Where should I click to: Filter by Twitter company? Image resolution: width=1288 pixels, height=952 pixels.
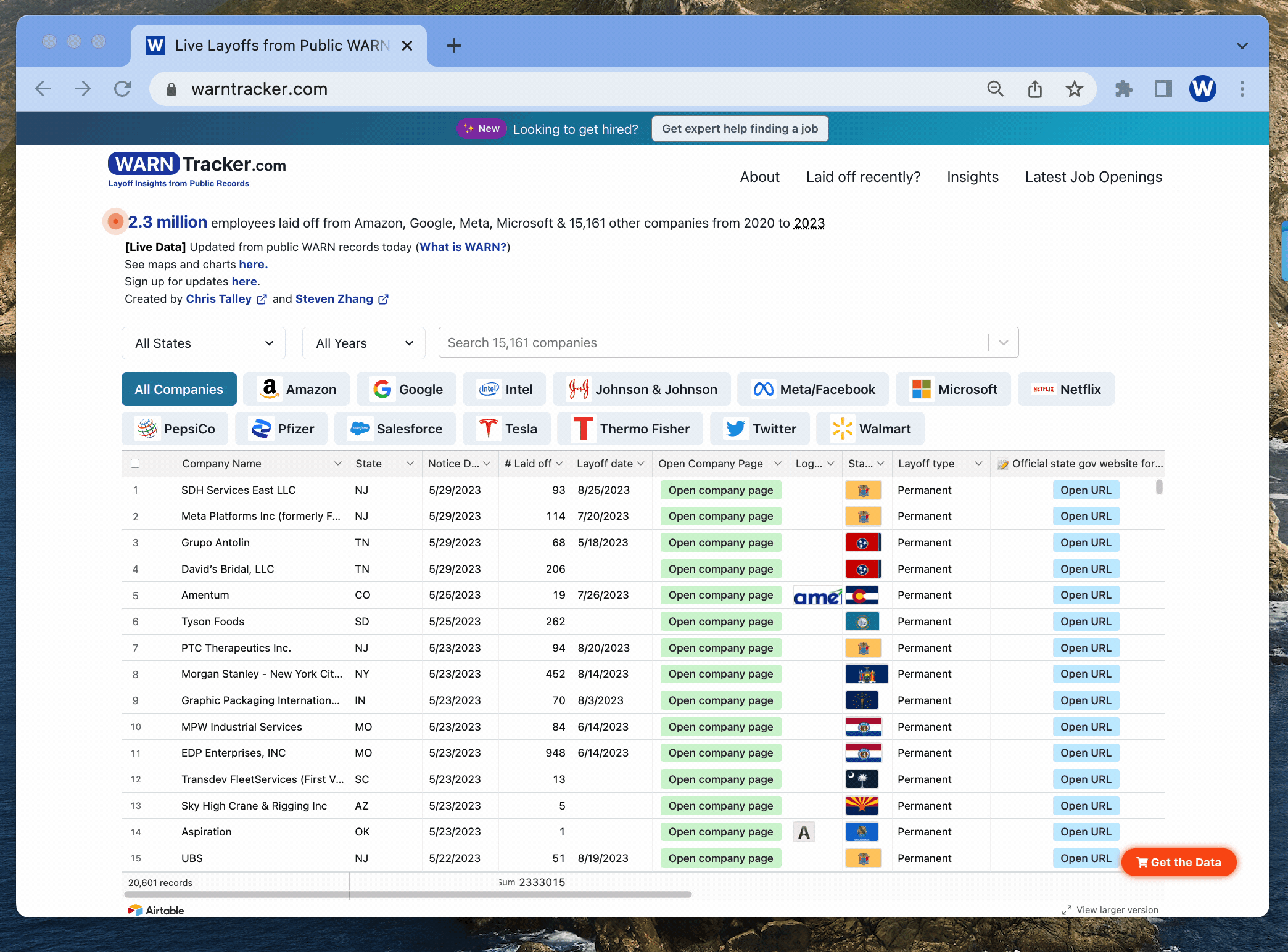coord(760,429)
